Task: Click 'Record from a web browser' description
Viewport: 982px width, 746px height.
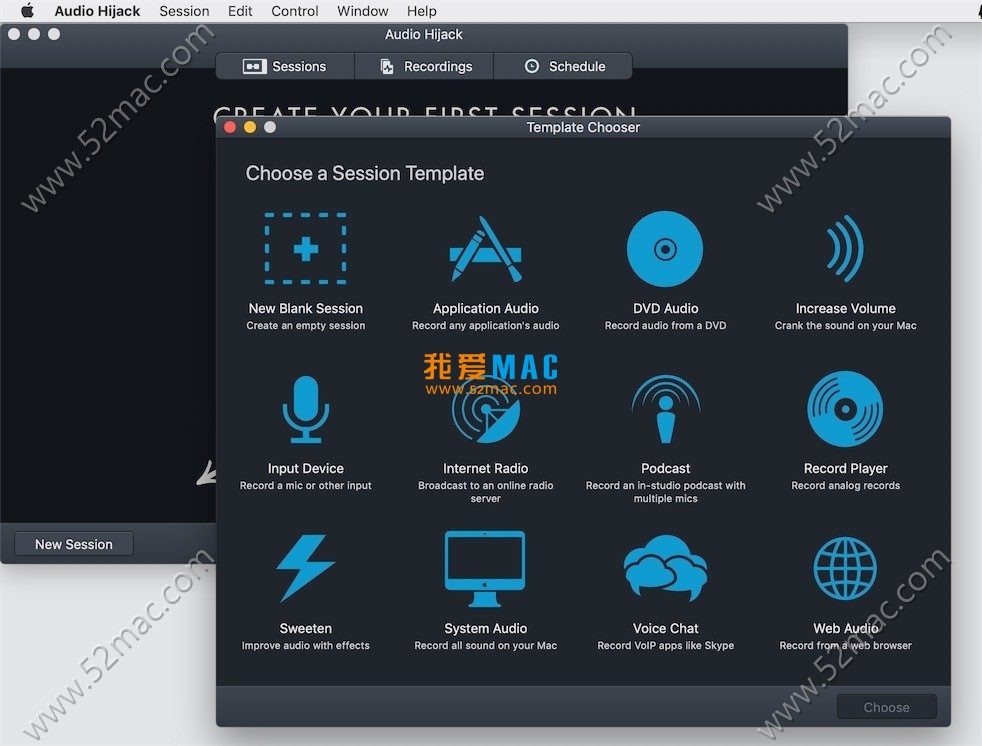Action: [x=845, y=645]
